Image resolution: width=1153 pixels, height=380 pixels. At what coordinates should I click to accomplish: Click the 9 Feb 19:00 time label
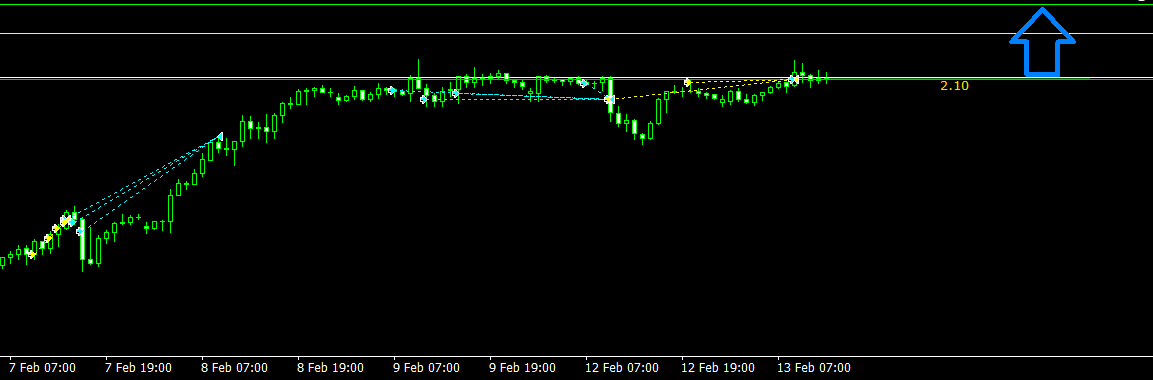(523, 368)
